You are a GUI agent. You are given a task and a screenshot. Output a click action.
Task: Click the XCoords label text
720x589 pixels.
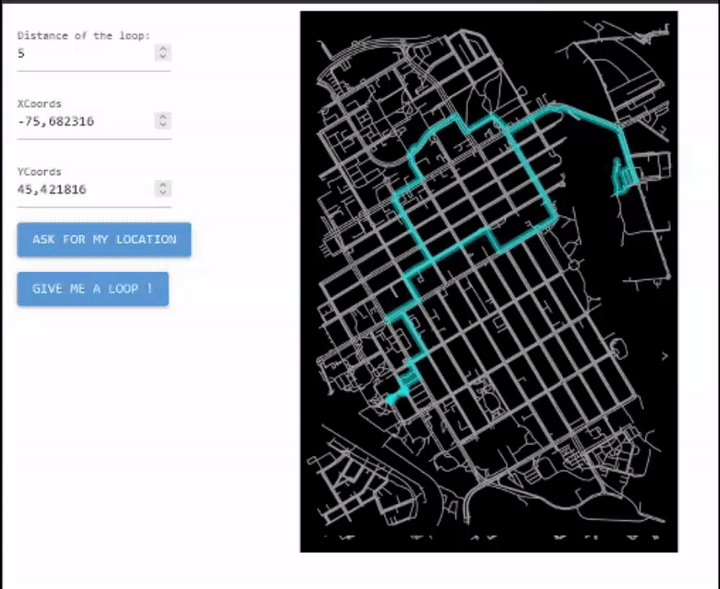(39, 103)
